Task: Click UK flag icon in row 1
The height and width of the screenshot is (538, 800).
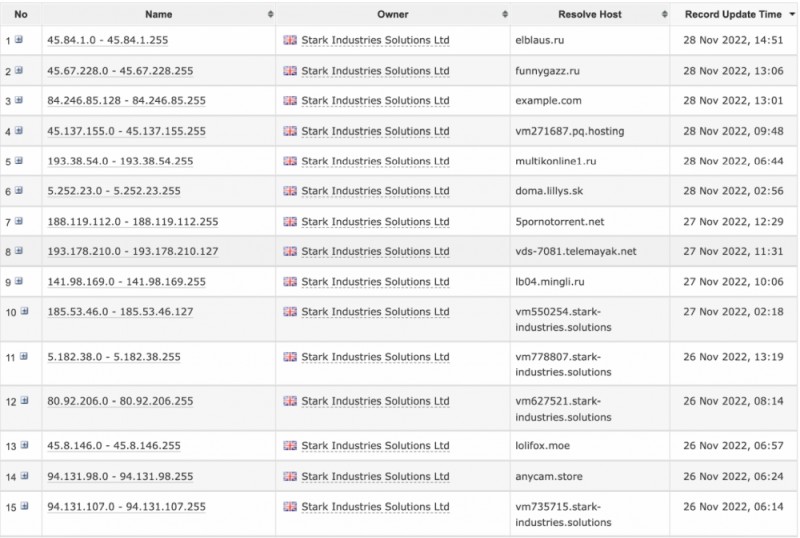Action: tap(290, 41)
